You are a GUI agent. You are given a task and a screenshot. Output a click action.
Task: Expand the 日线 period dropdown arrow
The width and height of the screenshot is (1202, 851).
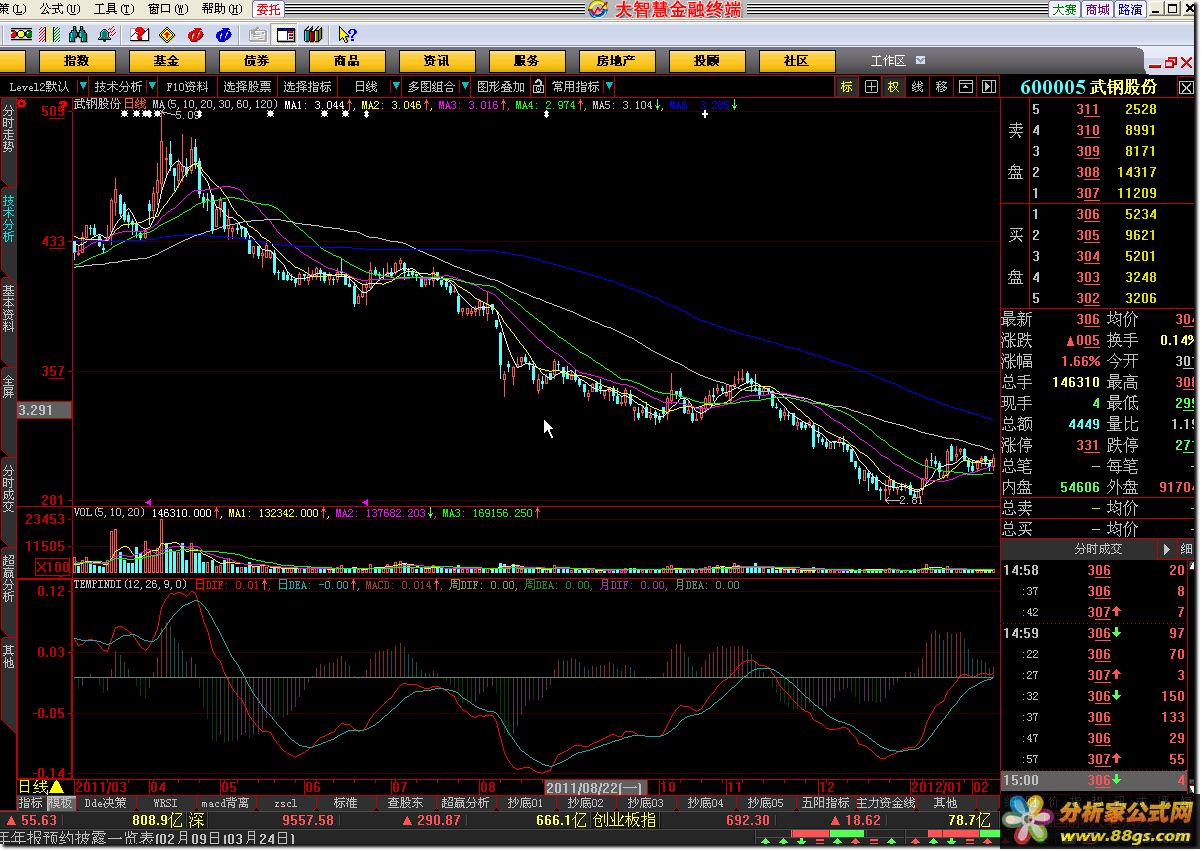click(x=395, y=87)
